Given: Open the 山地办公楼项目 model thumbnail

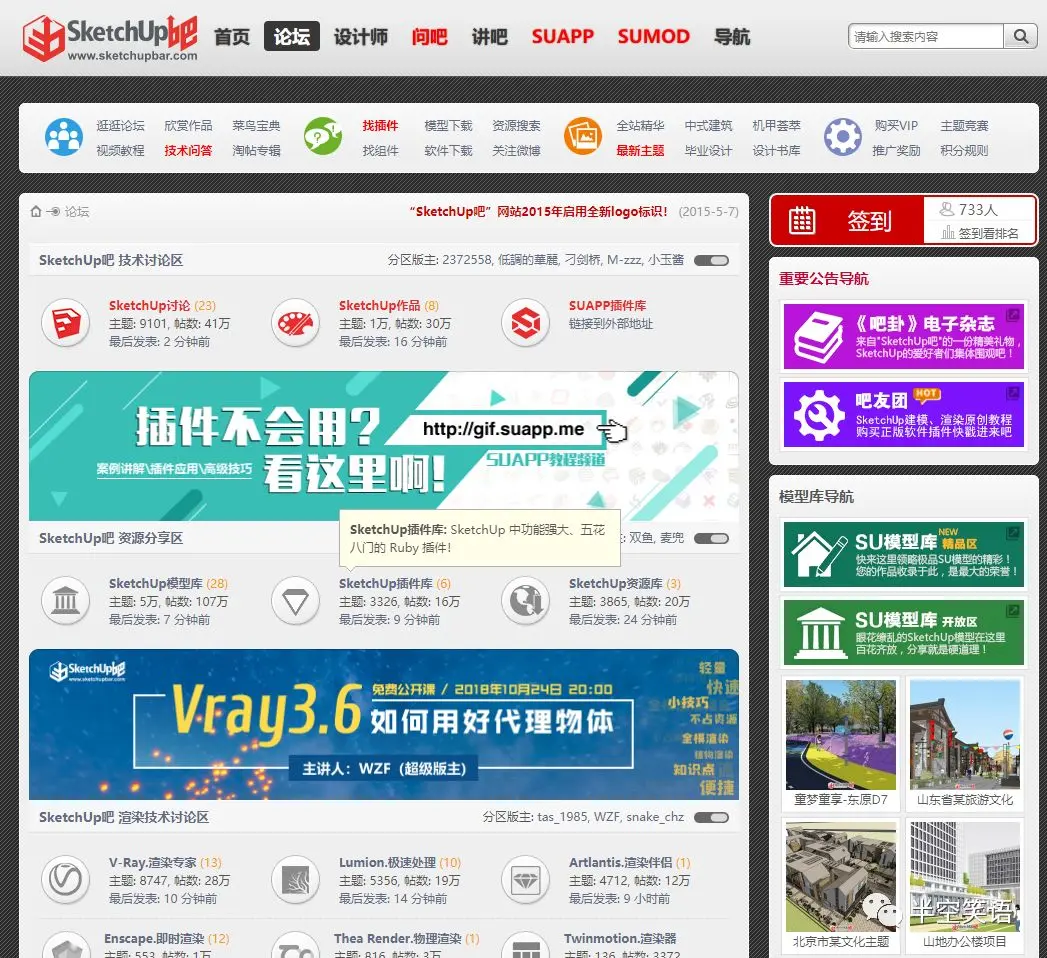Looking at the screenshot, I should [x=964, y=877].
